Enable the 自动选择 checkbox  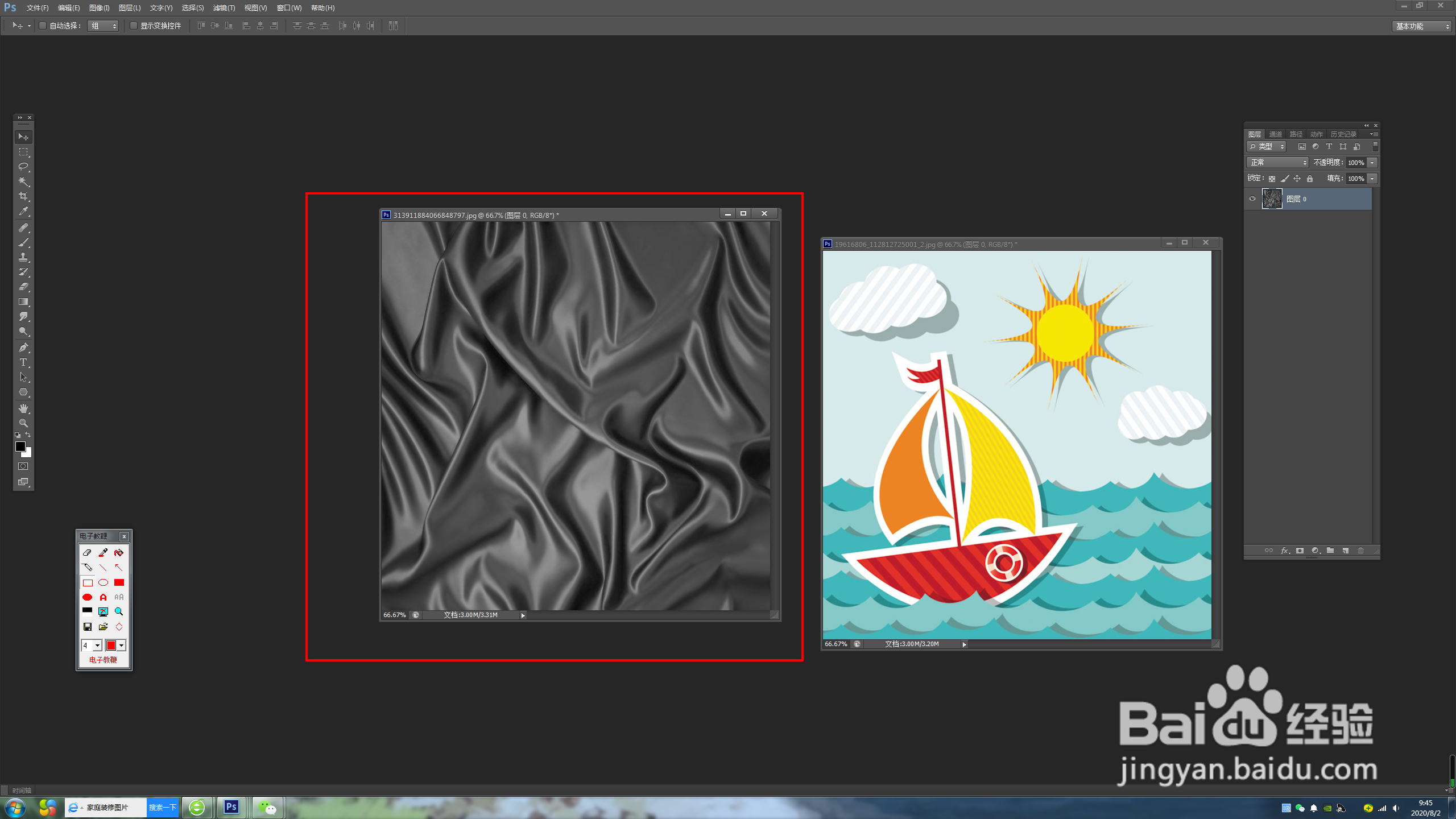pyautogui.click(x=43, y=26)
